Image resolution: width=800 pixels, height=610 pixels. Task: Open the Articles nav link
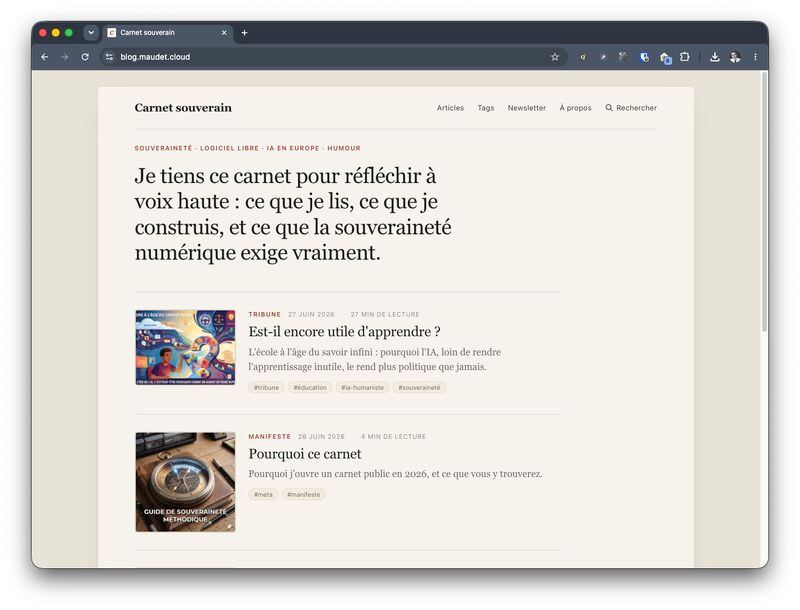[450, 108]
